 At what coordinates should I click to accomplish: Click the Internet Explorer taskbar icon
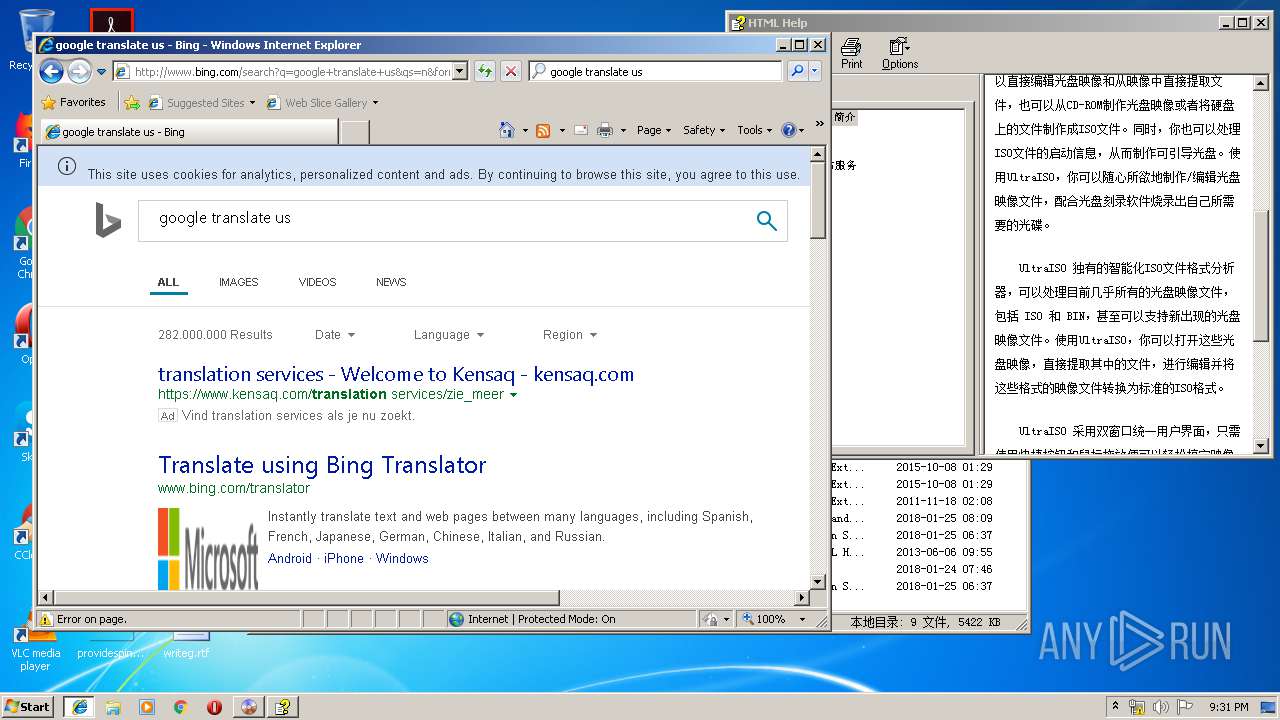pyautogui.click(x=79, y=706)
